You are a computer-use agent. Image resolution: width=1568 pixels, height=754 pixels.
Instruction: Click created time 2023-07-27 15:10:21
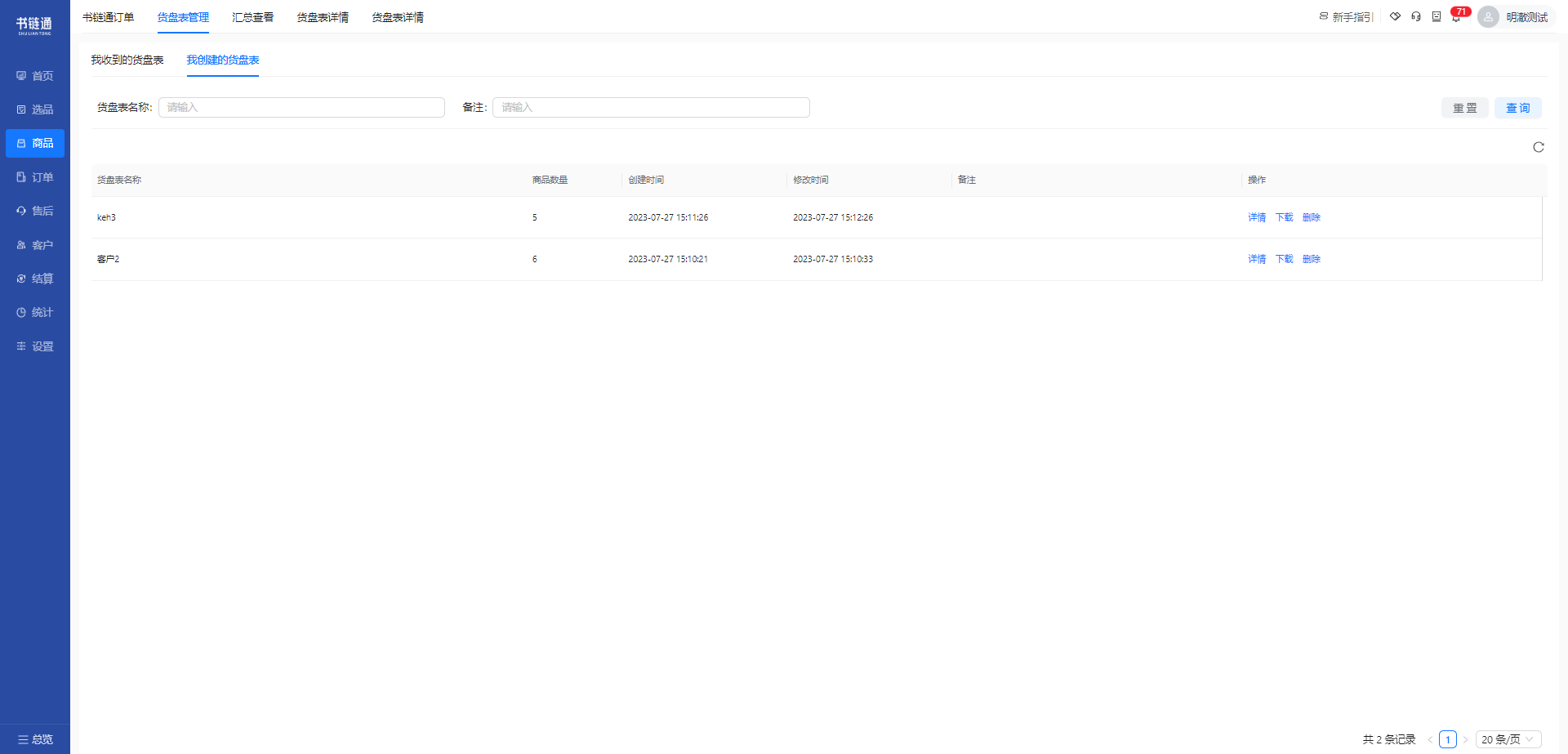[668, 259]
